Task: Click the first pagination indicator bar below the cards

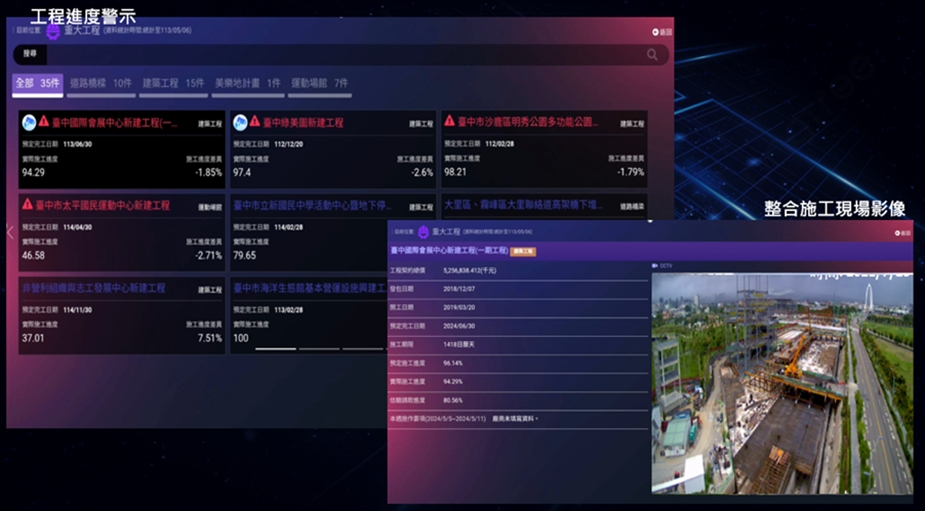Action: [x=275, y=349]
